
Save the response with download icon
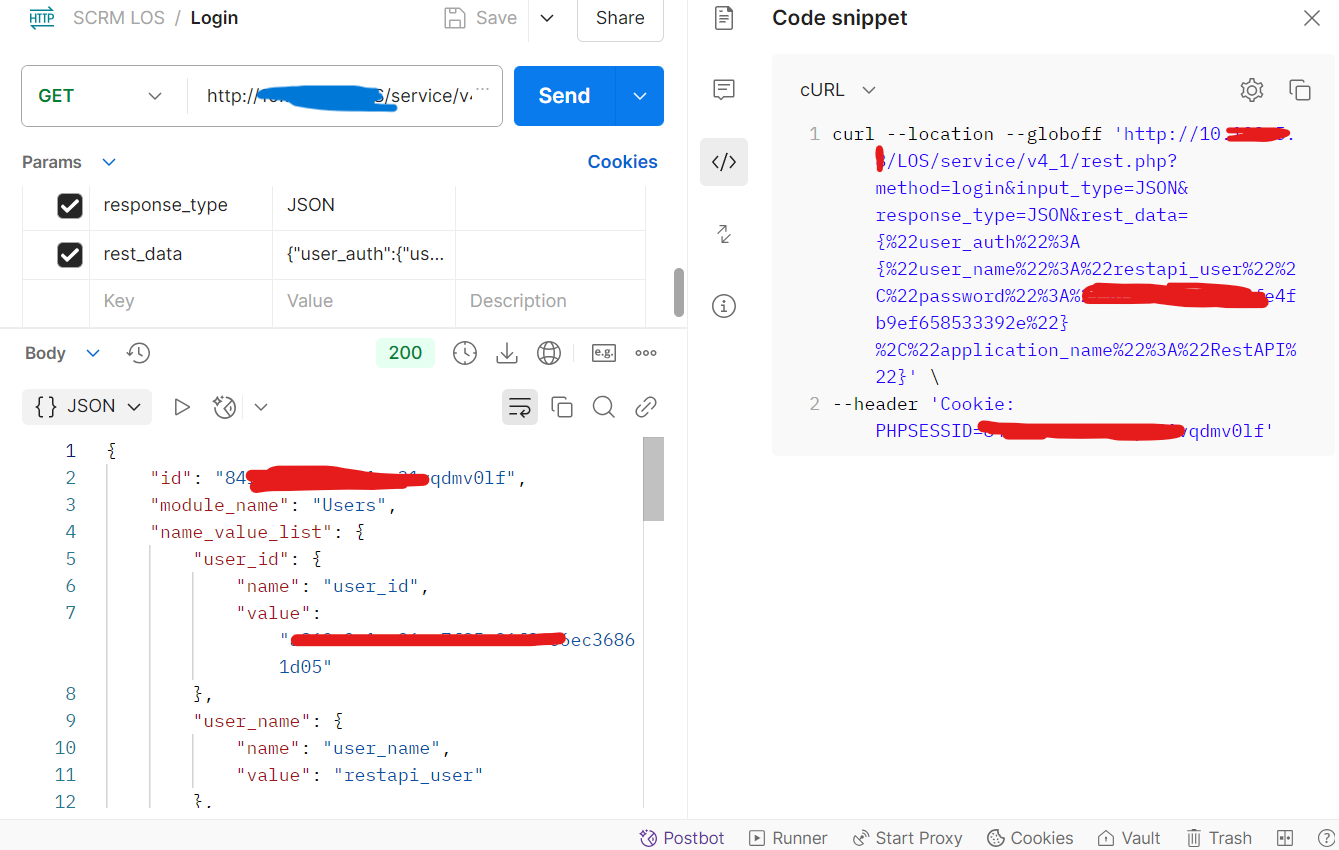click(x=507, y=352)
